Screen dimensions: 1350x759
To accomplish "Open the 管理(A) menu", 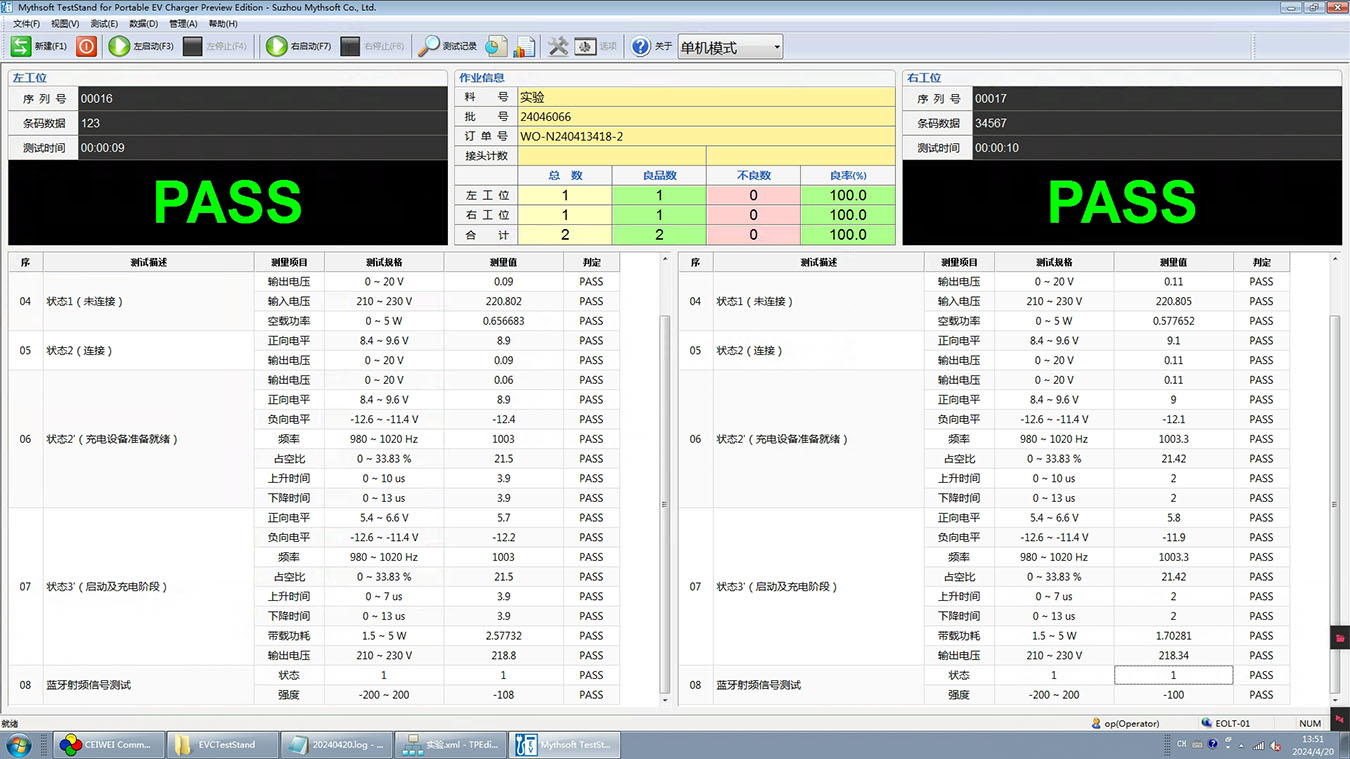I will [183, 24].
